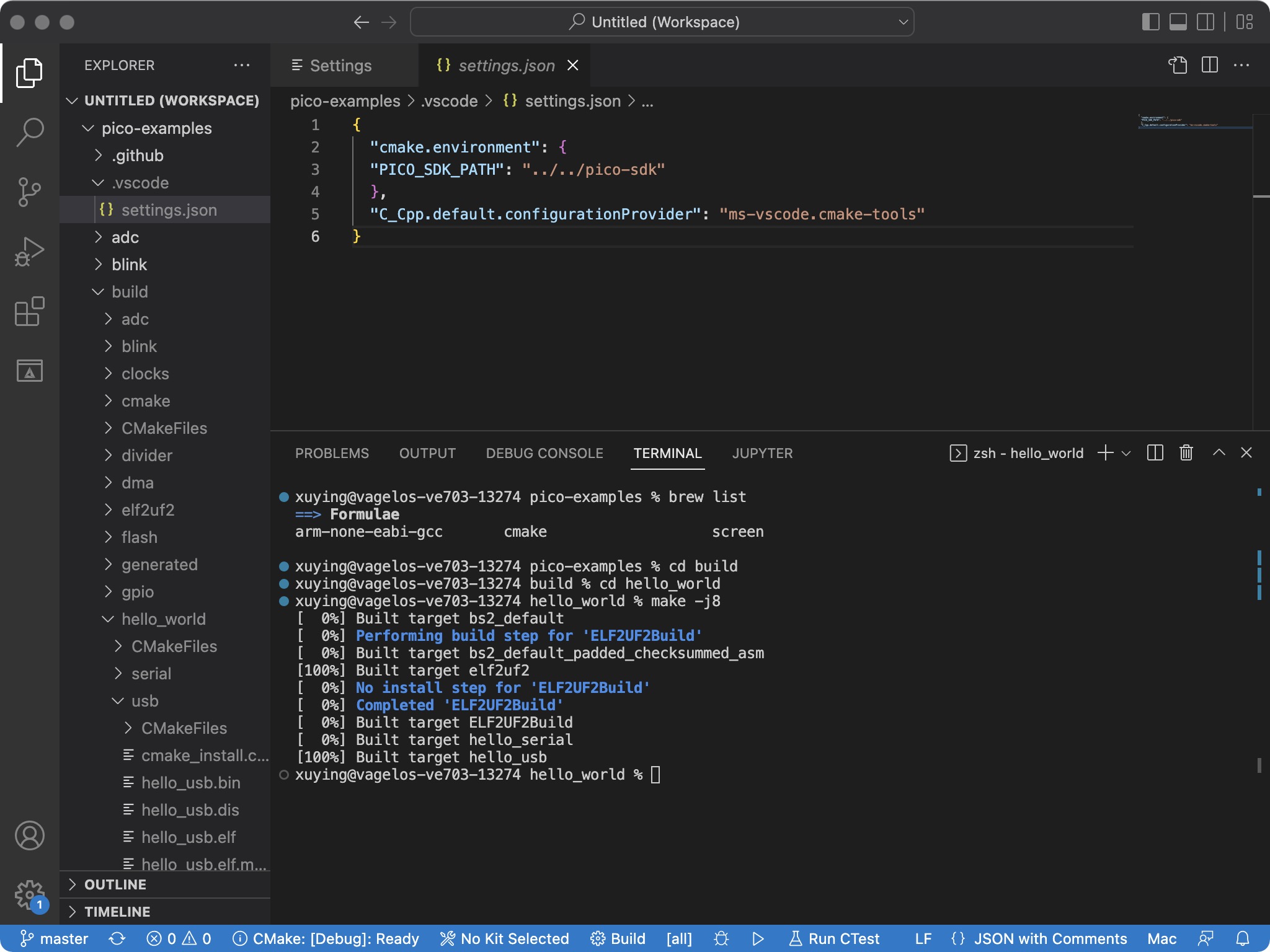Kill the terminal with the trash icon
The image size is (1270, 952).
(1185, 453)
